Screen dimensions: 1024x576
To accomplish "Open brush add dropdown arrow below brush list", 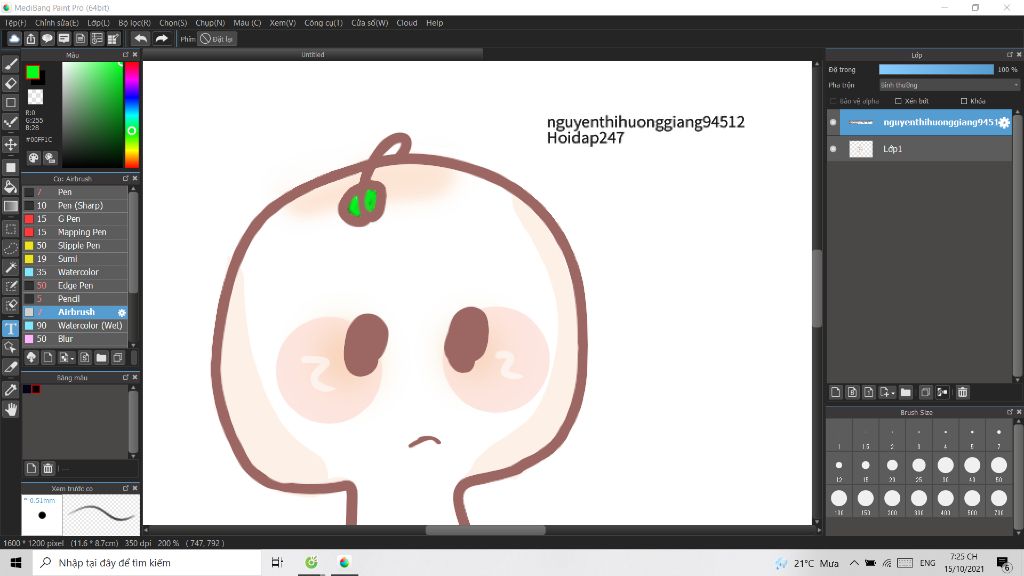I will (72, 359).
